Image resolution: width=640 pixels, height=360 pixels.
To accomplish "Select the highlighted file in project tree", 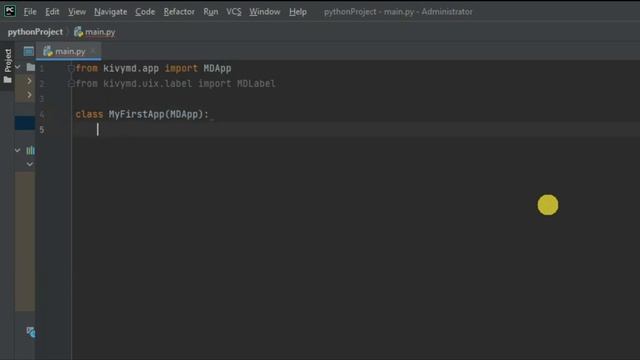I will coord(25,123).
